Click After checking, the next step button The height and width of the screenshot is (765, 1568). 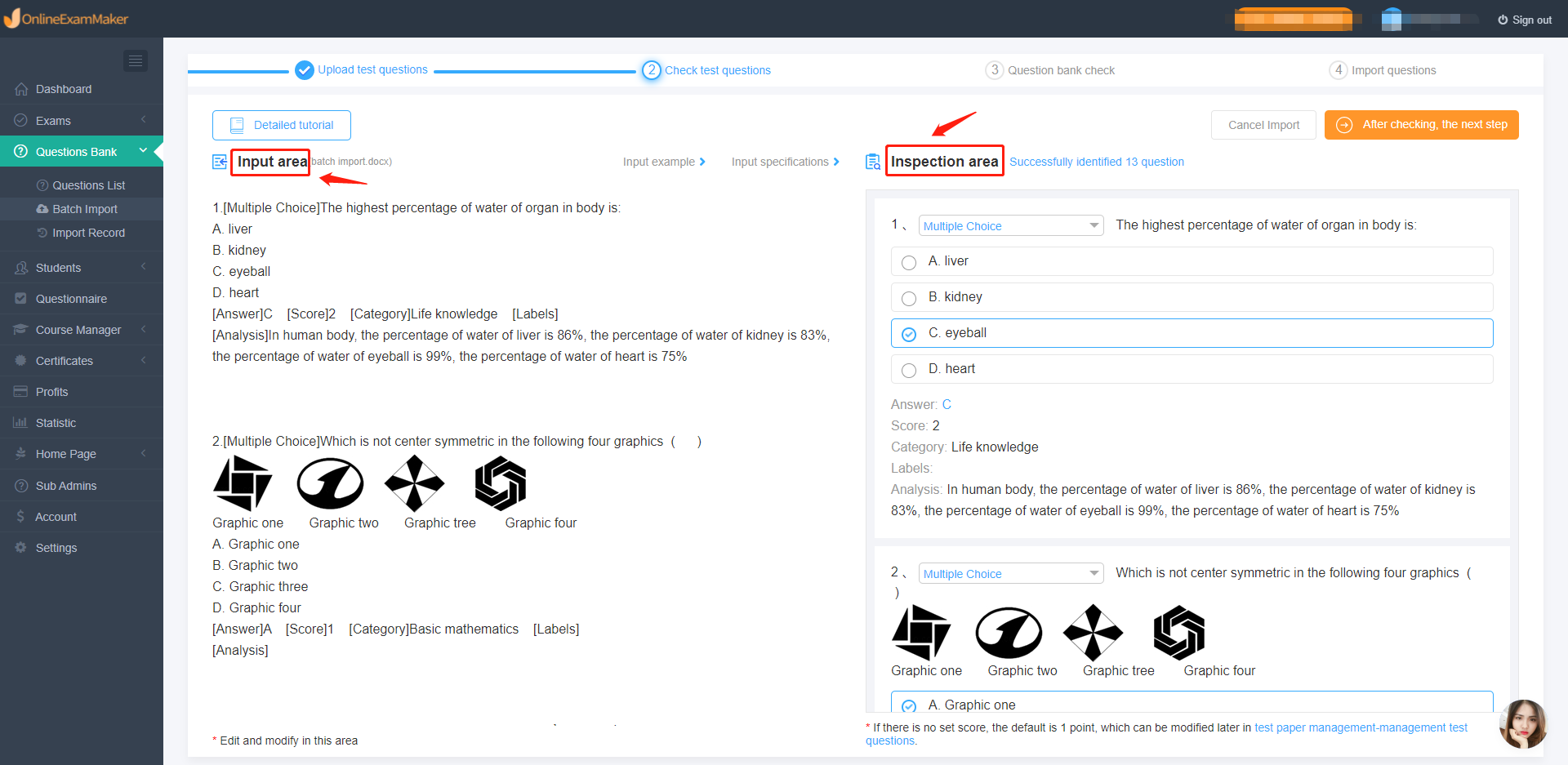1422,125
